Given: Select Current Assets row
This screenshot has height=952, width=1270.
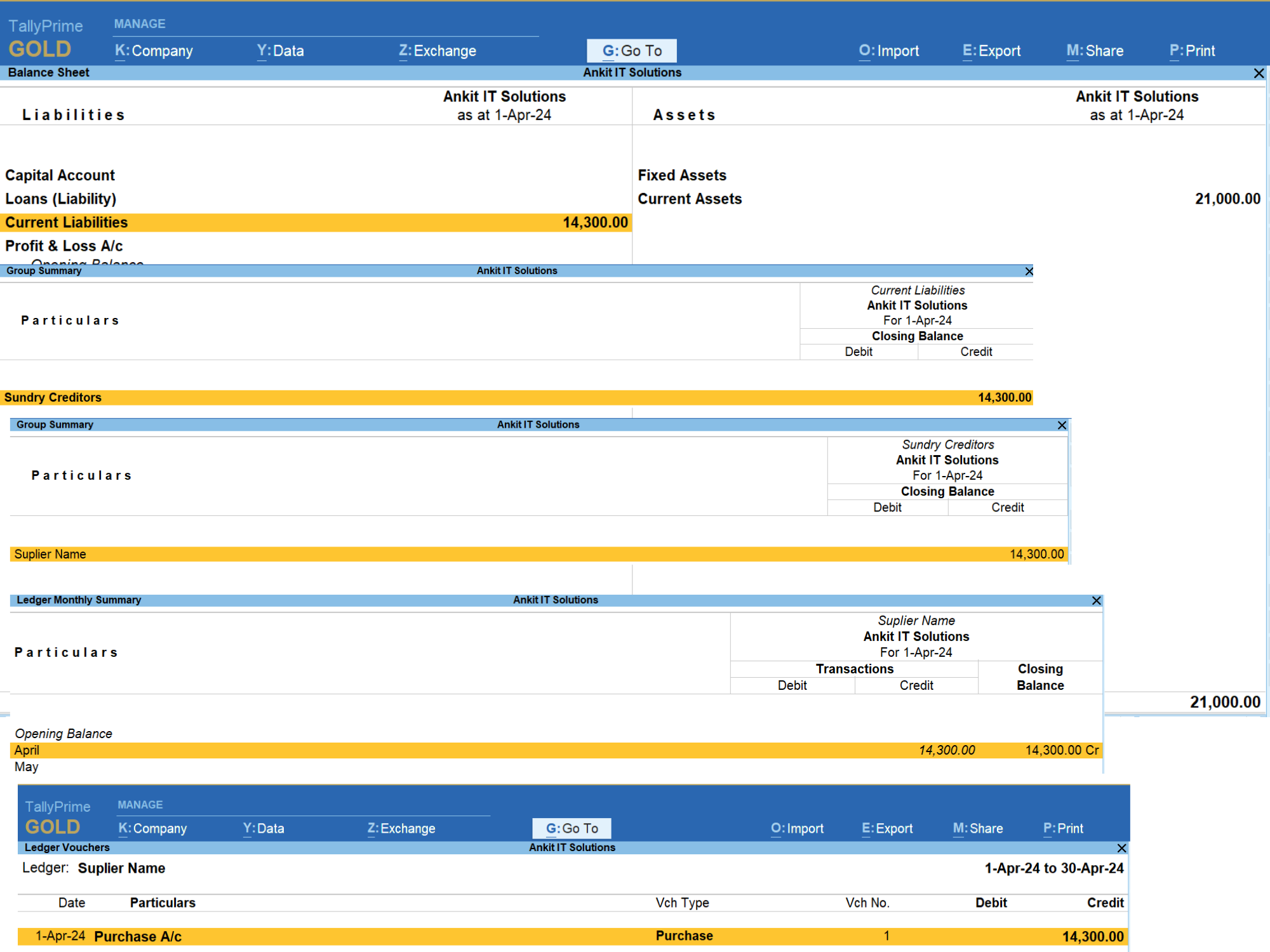Looking at the screenshot, I should point(949,199).
